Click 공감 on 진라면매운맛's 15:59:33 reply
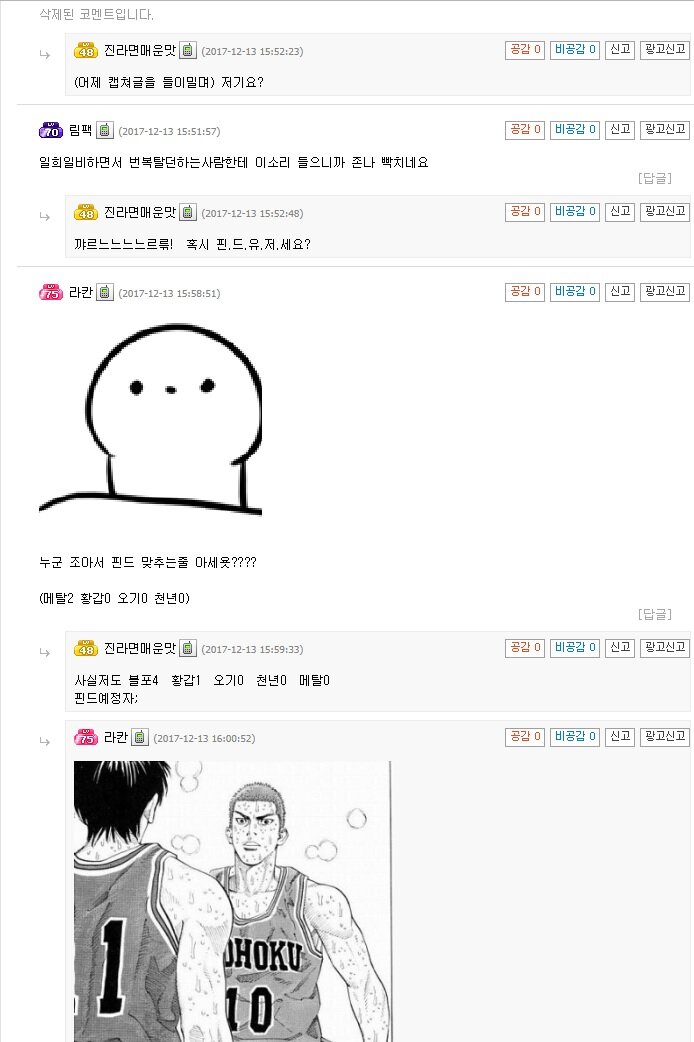This screenshot has width=694, height=1042. pyautogui.click(x=524, y=648)
